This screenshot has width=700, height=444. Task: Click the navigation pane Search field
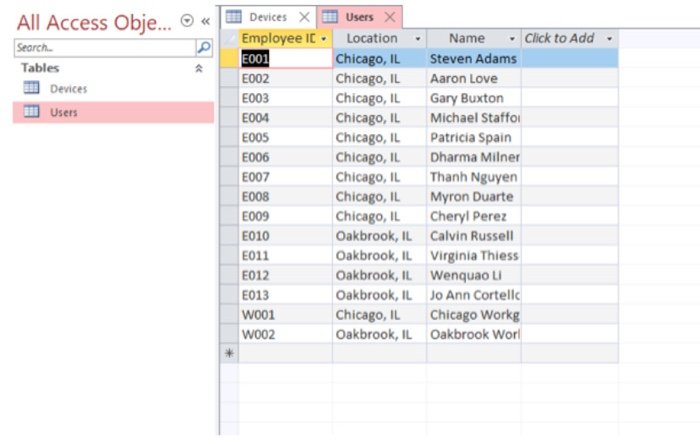click(x=105, y=47)
